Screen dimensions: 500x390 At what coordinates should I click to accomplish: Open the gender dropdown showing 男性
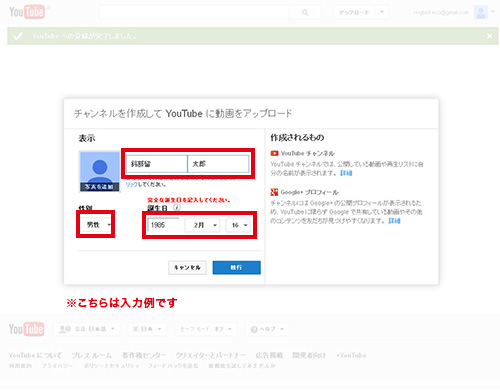click(x=95, y=225)
